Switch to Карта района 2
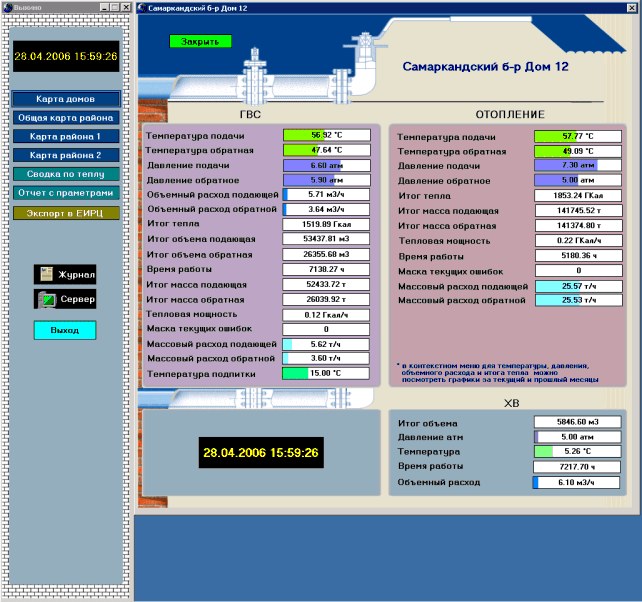Image resolution: width=642 pixels, height=602 pixels. tap(65, 155)
